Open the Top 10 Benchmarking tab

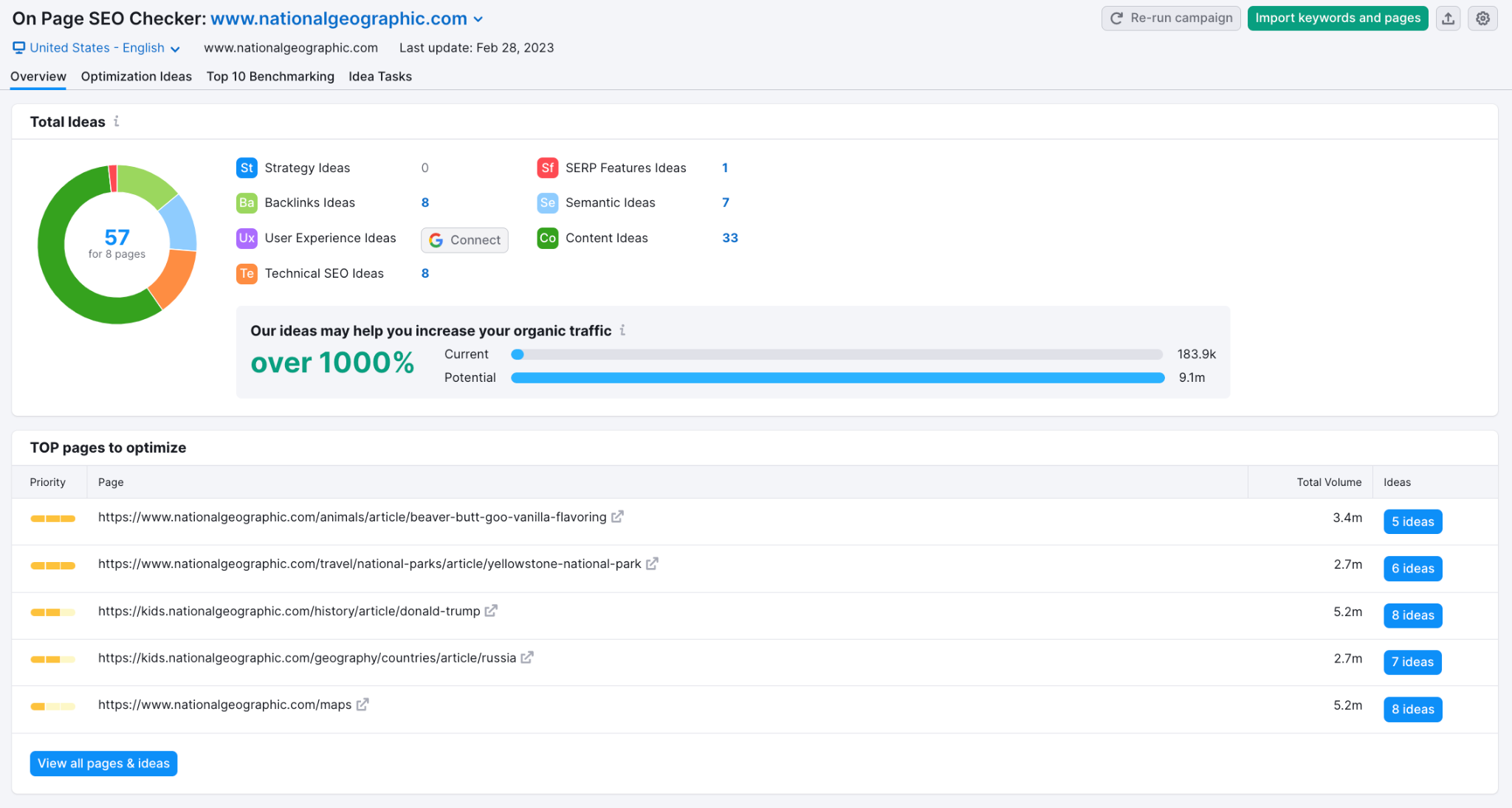coord(270,76)
